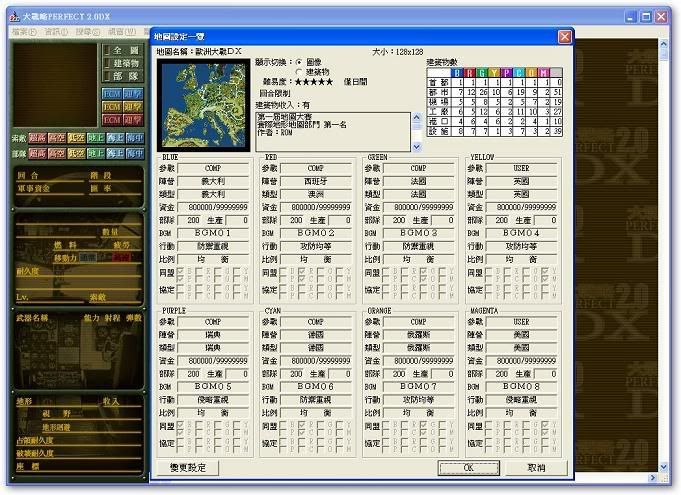Click the yellow ECM button
This screenshot has height=495, width=681.
point(111,107)
